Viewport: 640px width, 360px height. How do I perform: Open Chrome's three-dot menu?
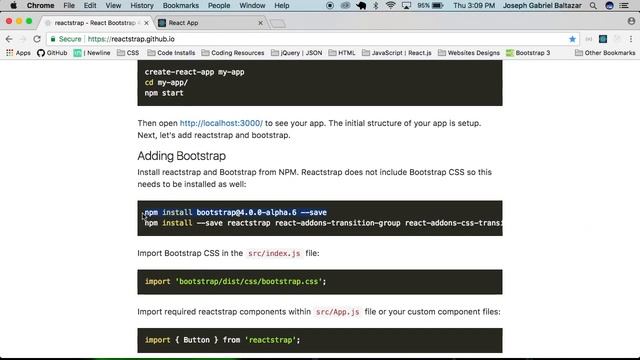[631, 39]
